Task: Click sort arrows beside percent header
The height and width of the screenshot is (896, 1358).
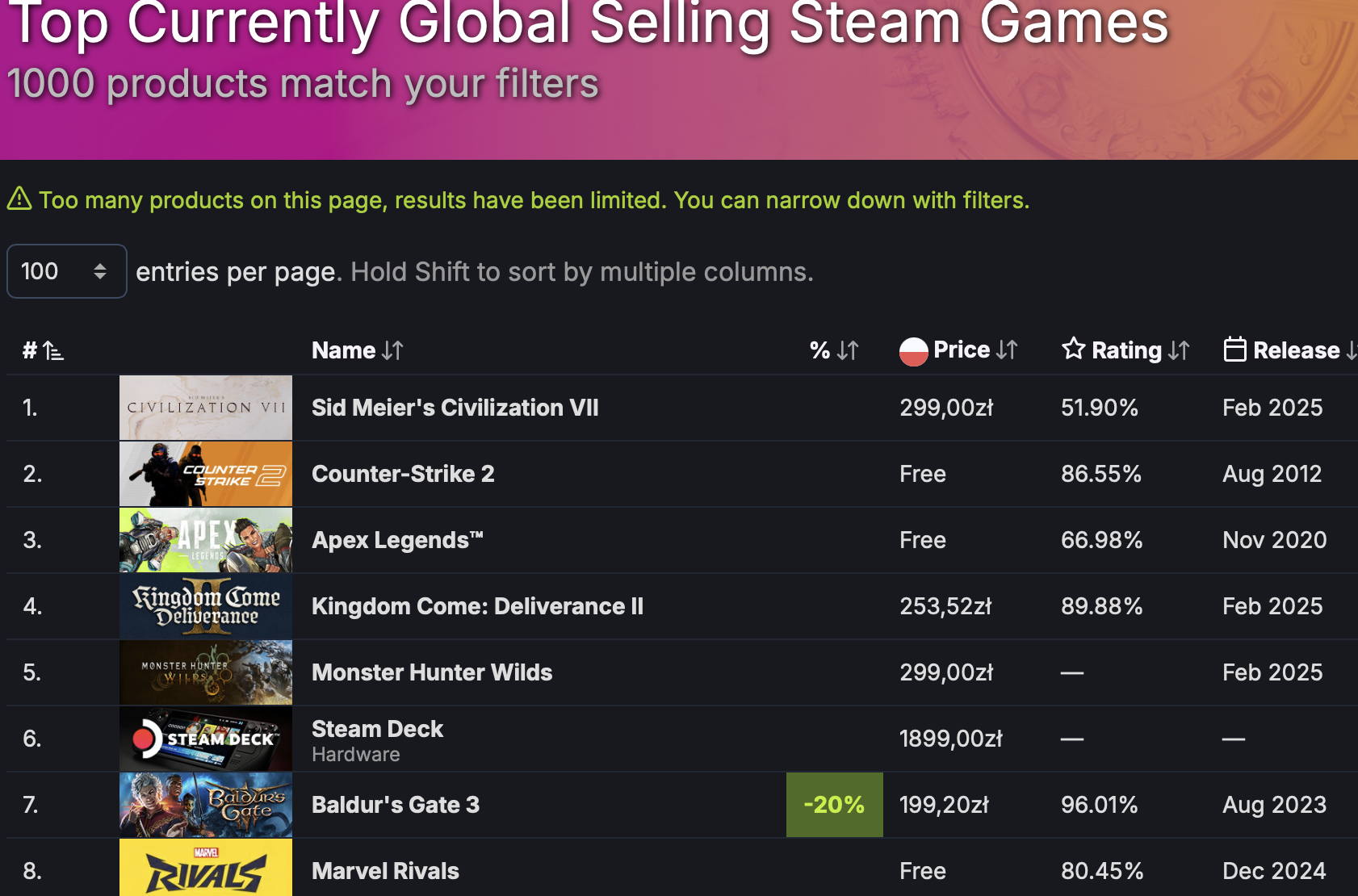Action: pyautogui.click(x=848, y=350)
